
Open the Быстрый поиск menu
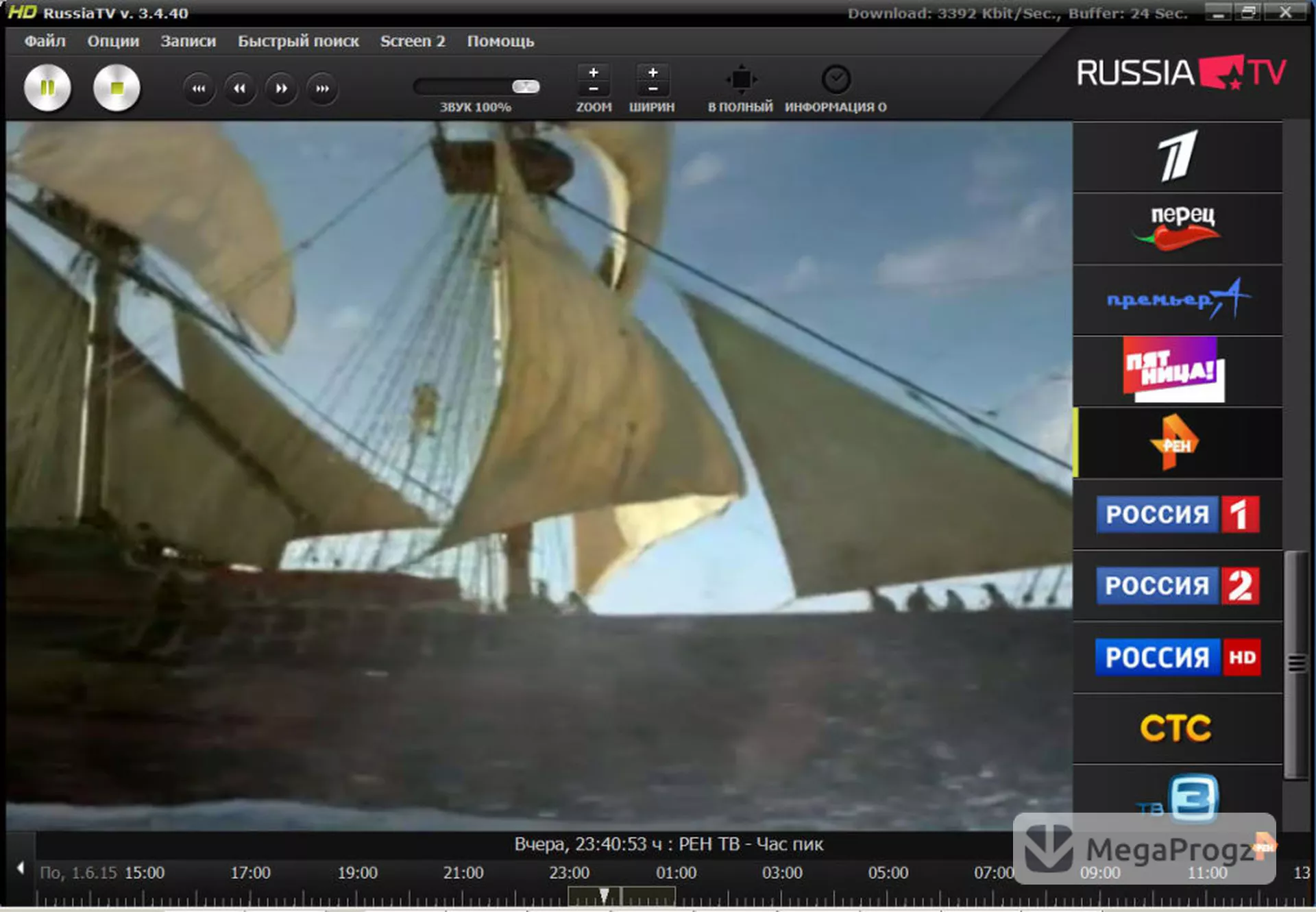tap(298, 41)
